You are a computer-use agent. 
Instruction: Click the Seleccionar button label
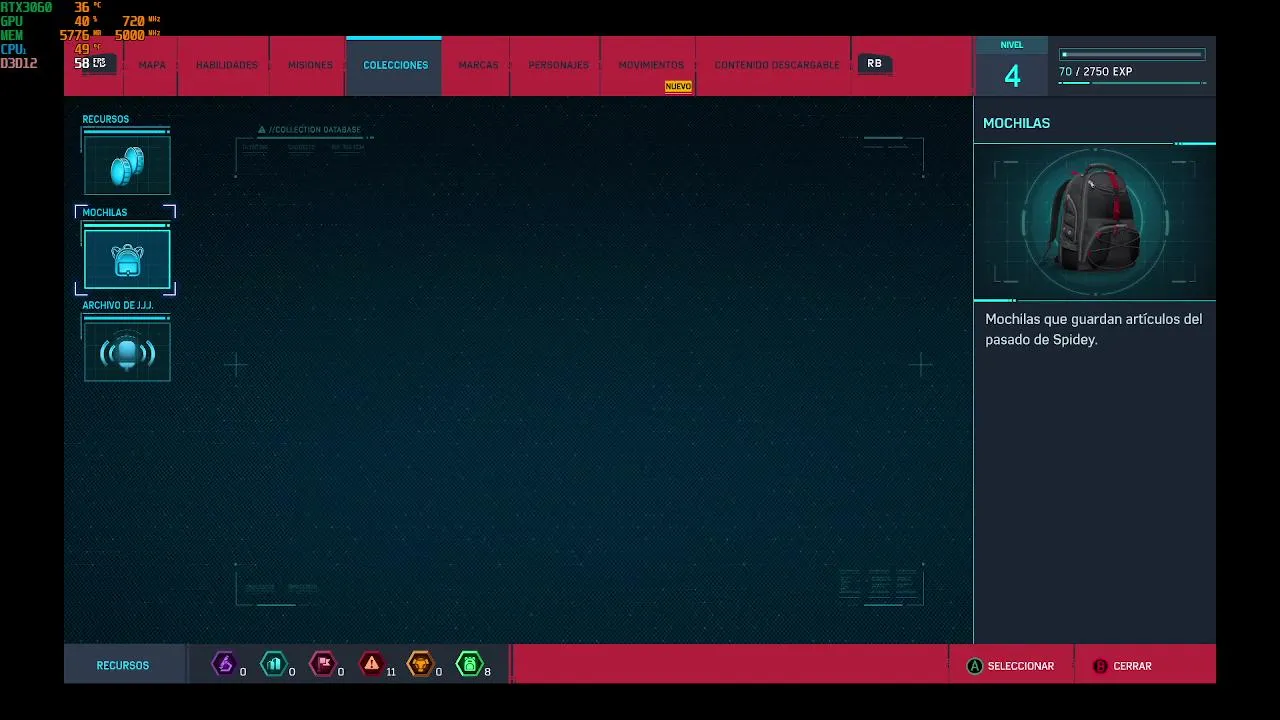(x=1021, y=666)
